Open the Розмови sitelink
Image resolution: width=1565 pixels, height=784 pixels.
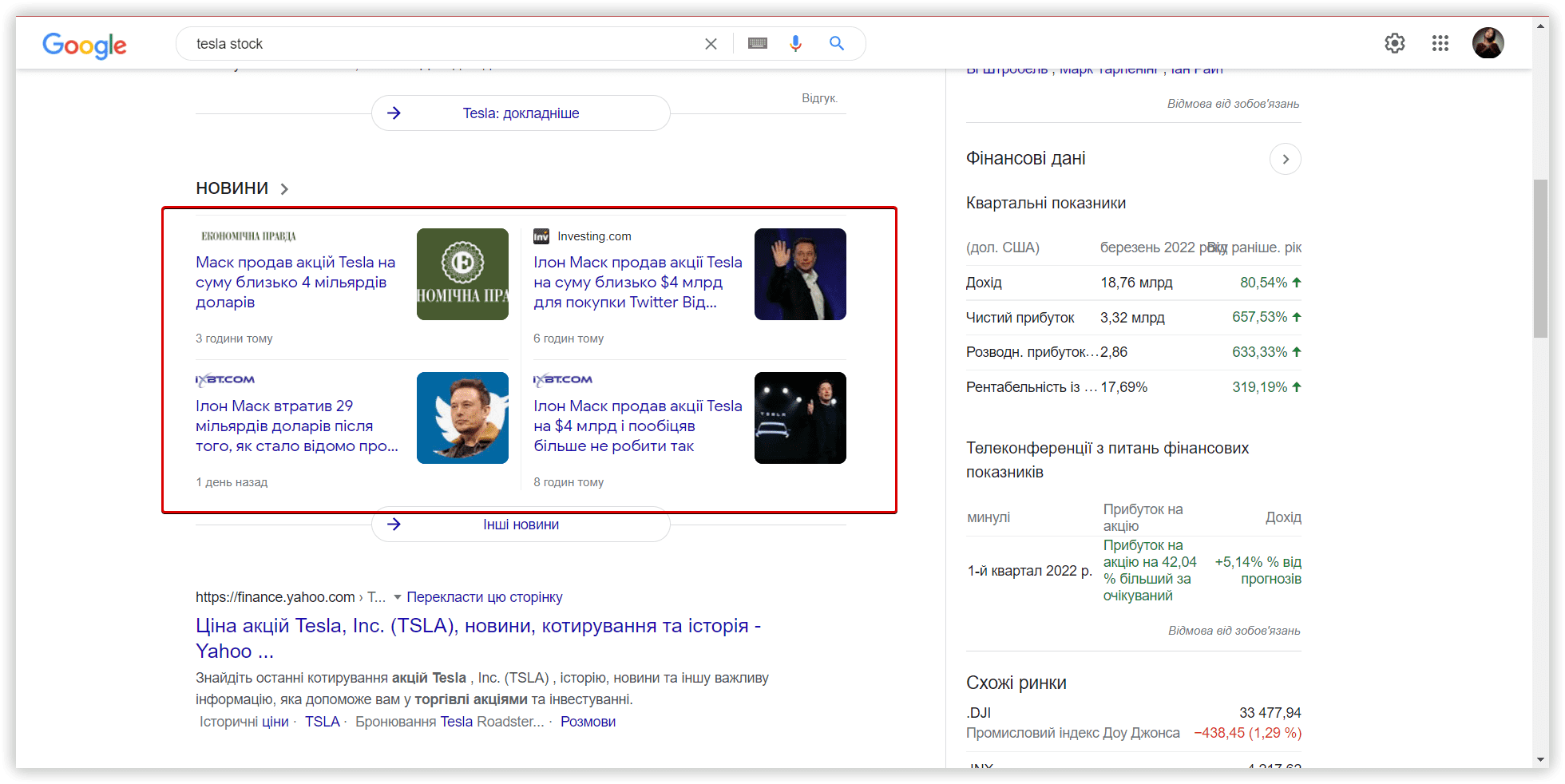[588, 722]
